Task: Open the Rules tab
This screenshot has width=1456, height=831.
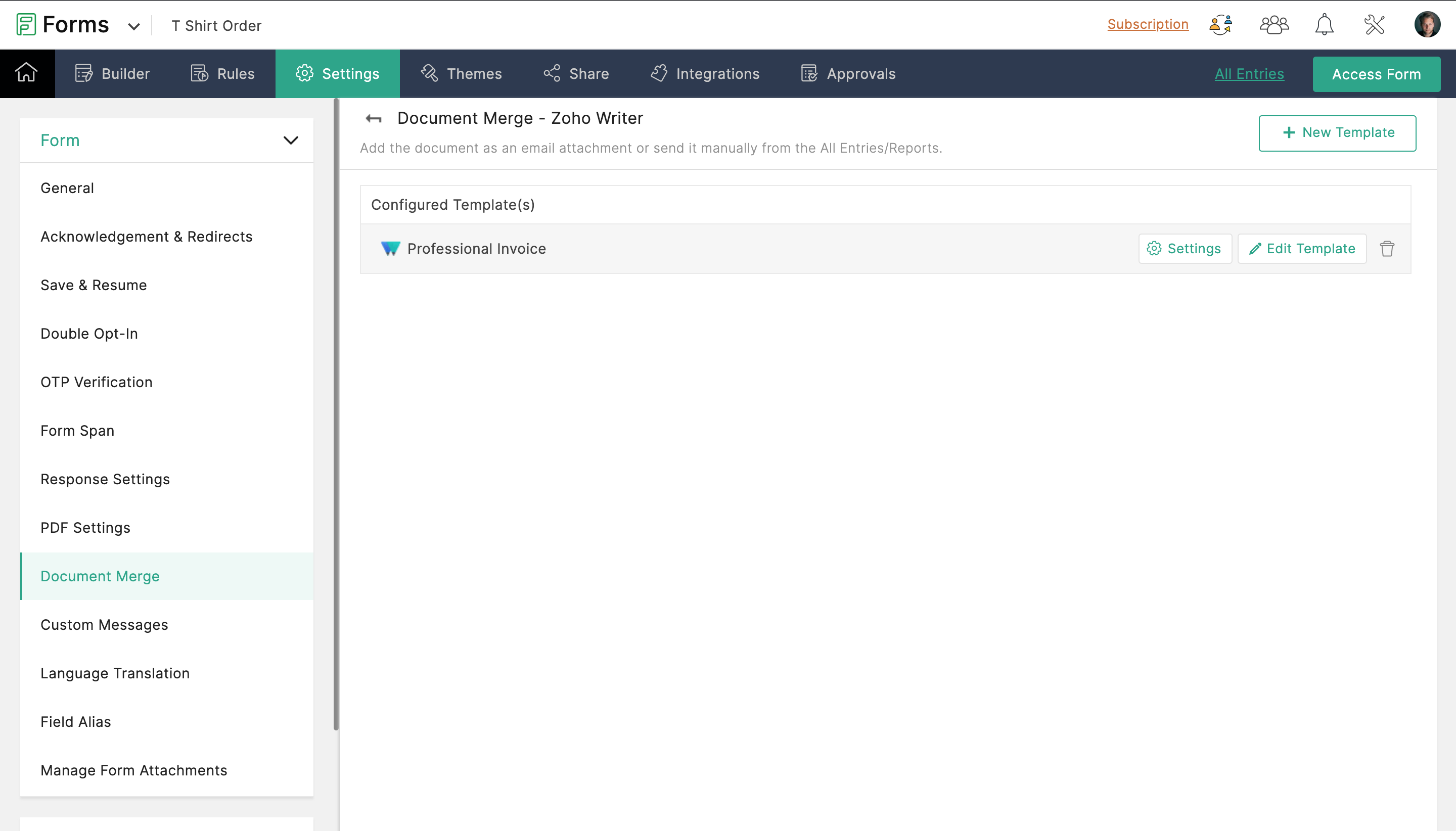Action: click(x=222, y=74)
